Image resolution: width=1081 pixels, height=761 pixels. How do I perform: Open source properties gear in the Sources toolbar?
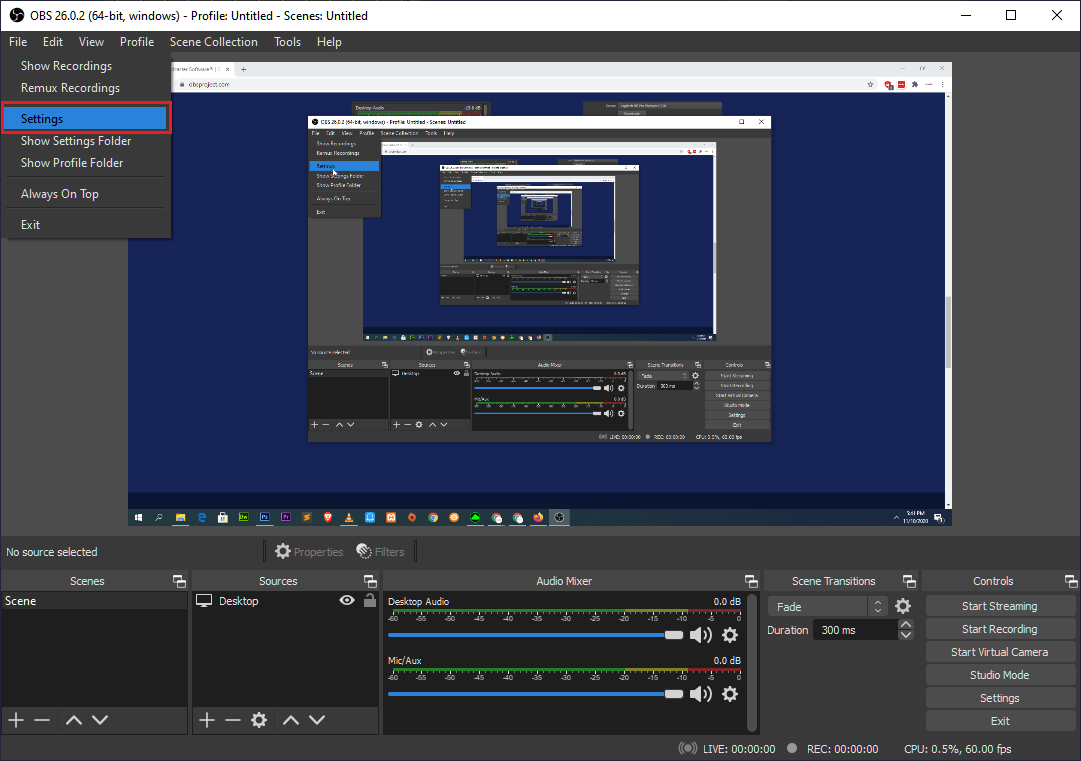[259, 720]
